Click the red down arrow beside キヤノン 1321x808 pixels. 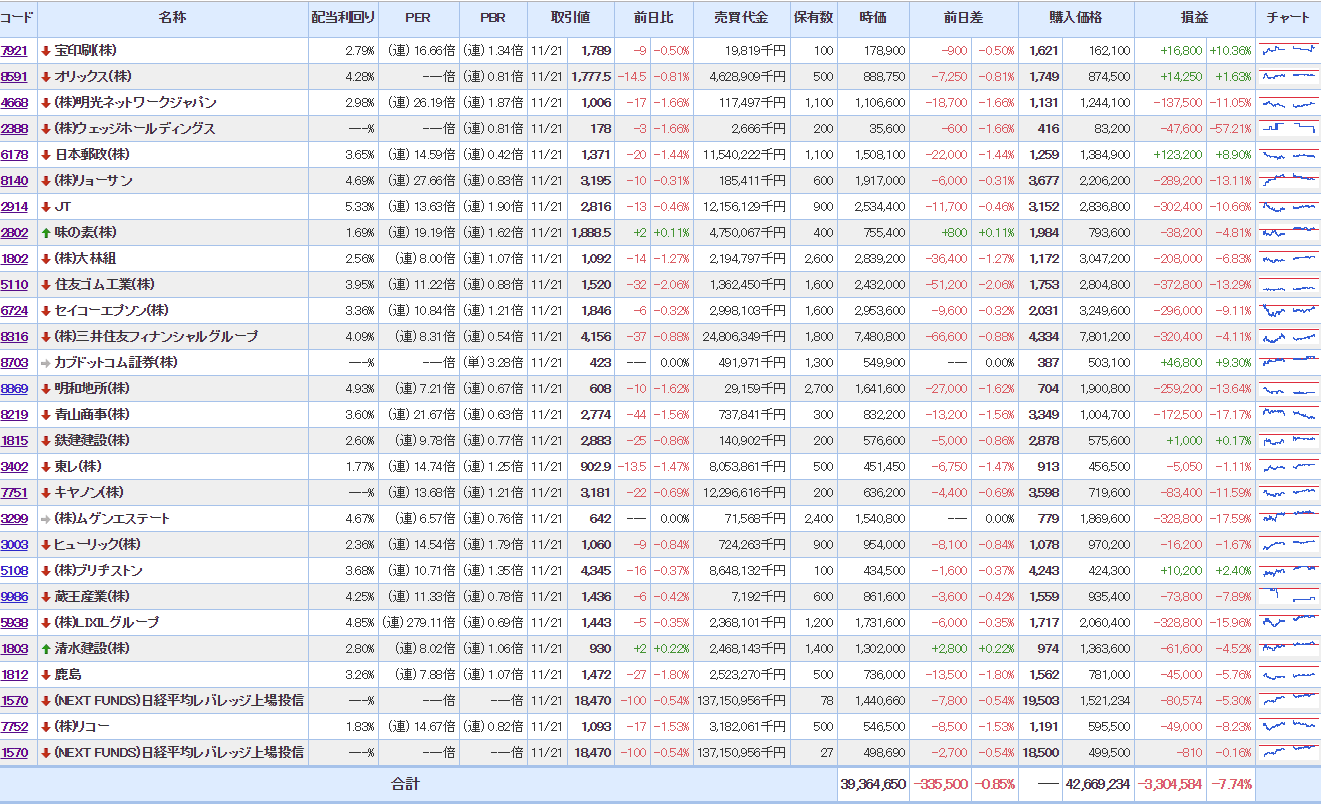click(x=46, y=493)
